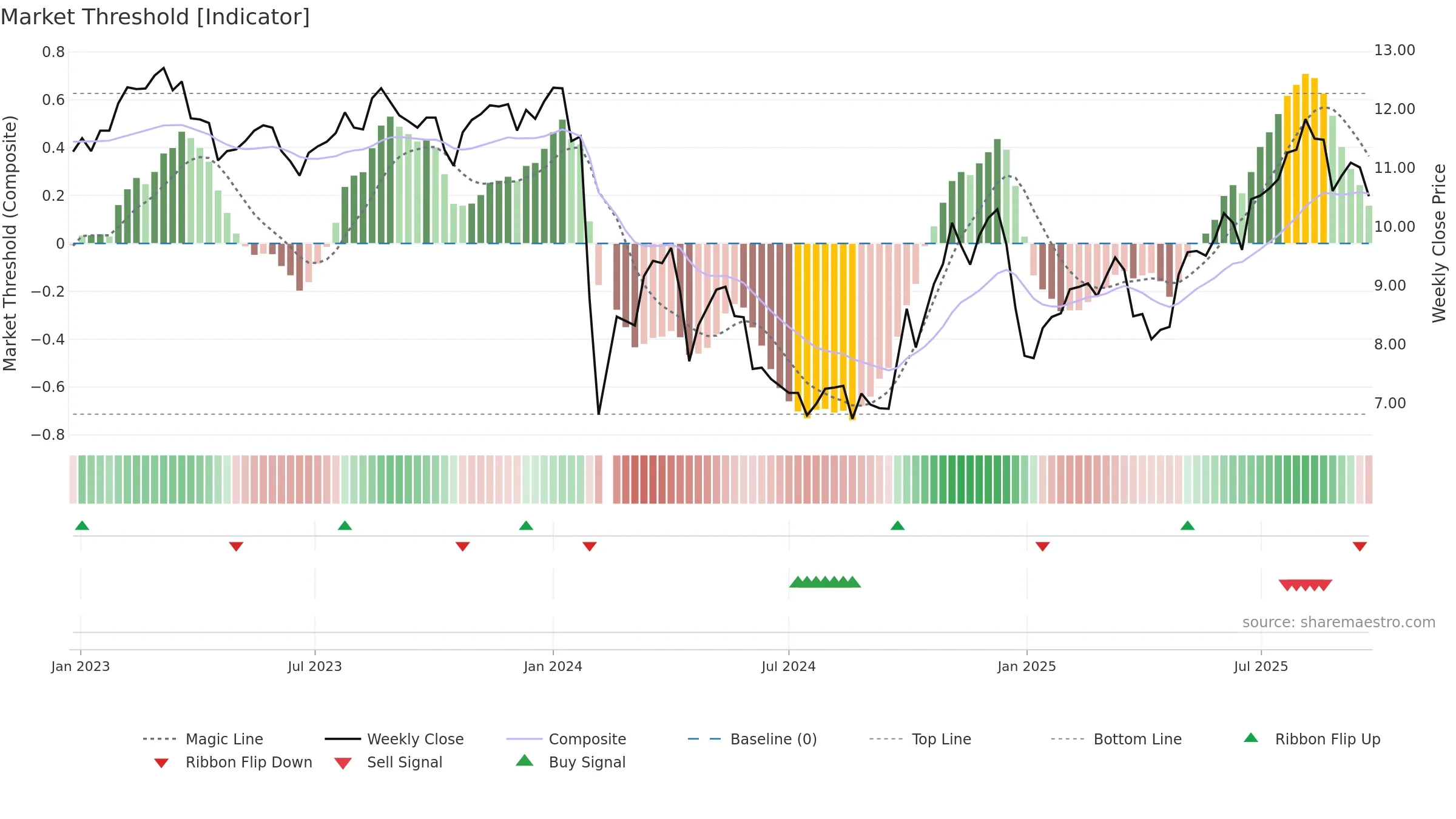Click the last ribbon flip down marker at the chart's right end
This screenshot has height=819, width=1456.
(1360, 547)
